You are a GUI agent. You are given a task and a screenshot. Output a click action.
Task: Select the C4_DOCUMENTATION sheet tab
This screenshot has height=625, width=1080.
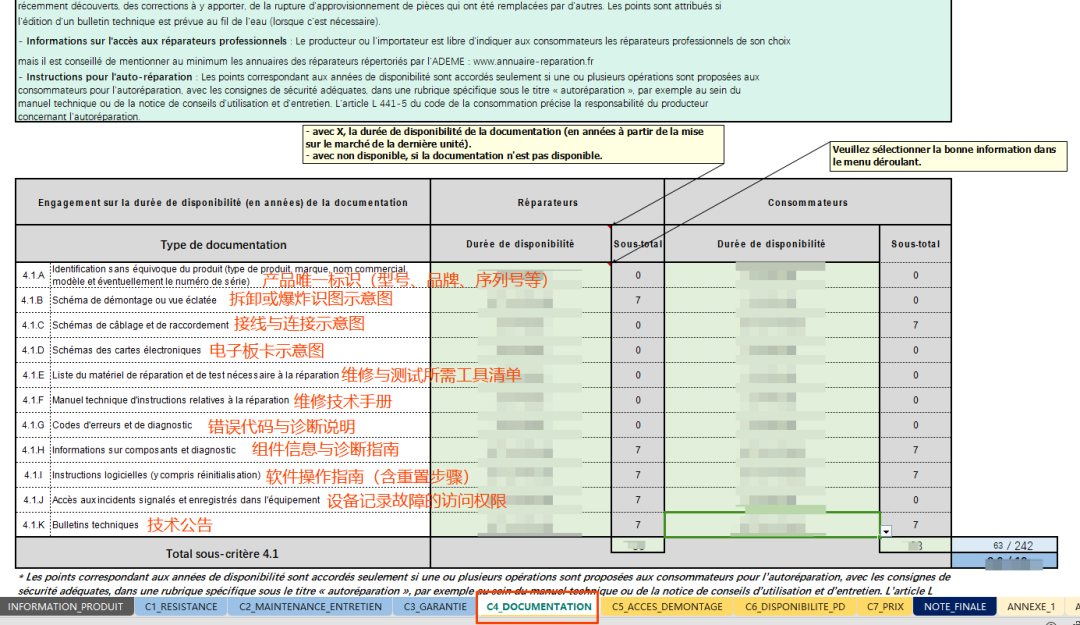pyautogui.click(x=538, y=606)
